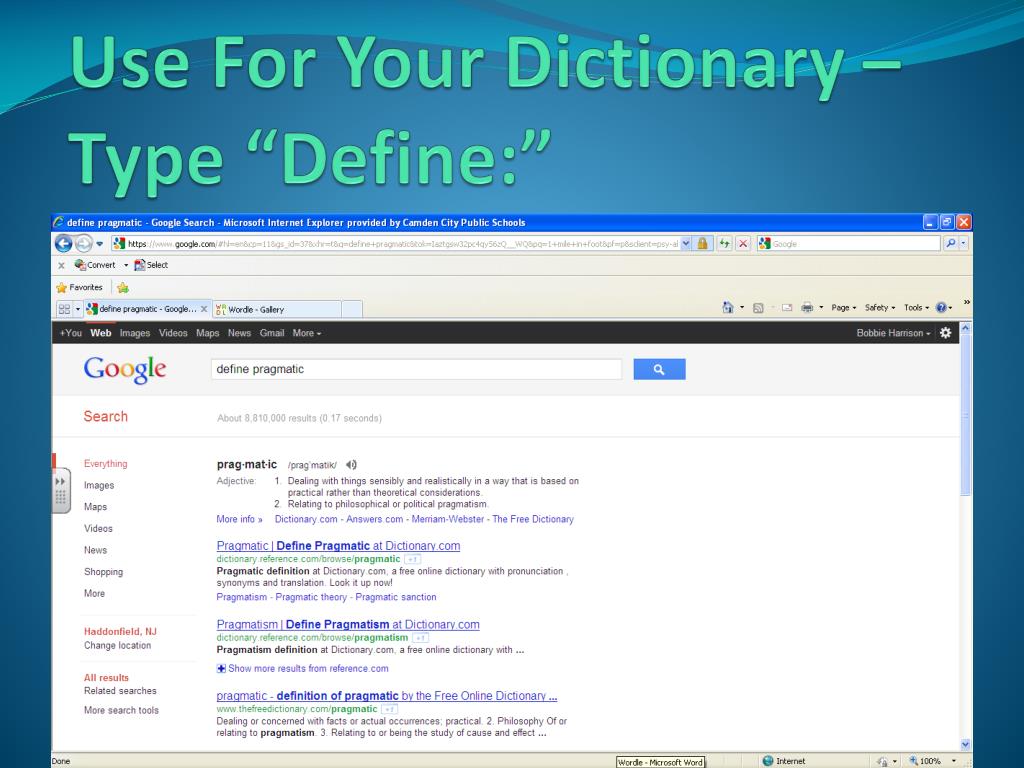Play the pragmatic pronunciation speaker icon

(x=351, y=465)
